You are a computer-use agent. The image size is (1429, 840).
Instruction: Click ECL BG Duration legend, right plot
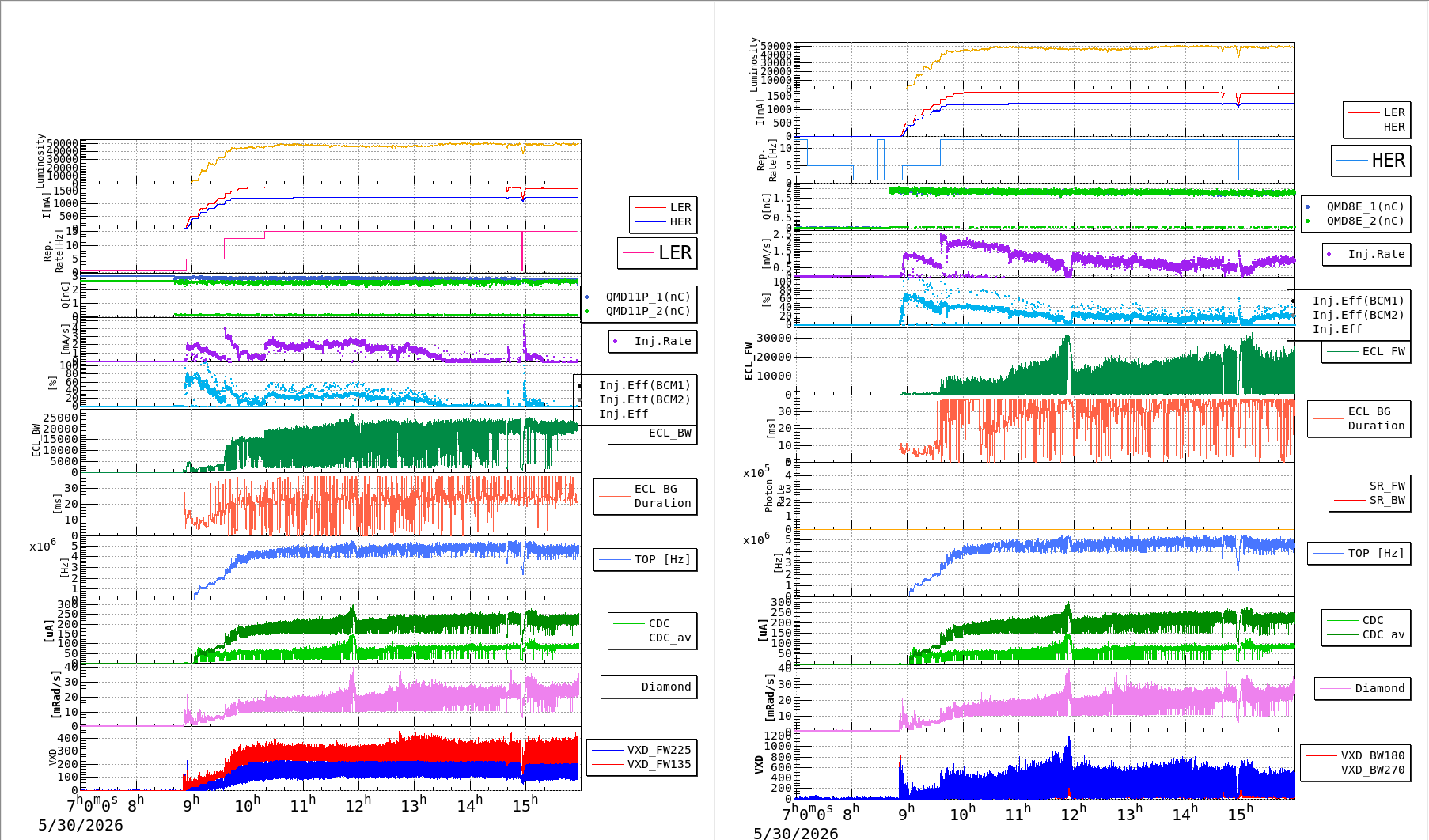click(1359, 418)
